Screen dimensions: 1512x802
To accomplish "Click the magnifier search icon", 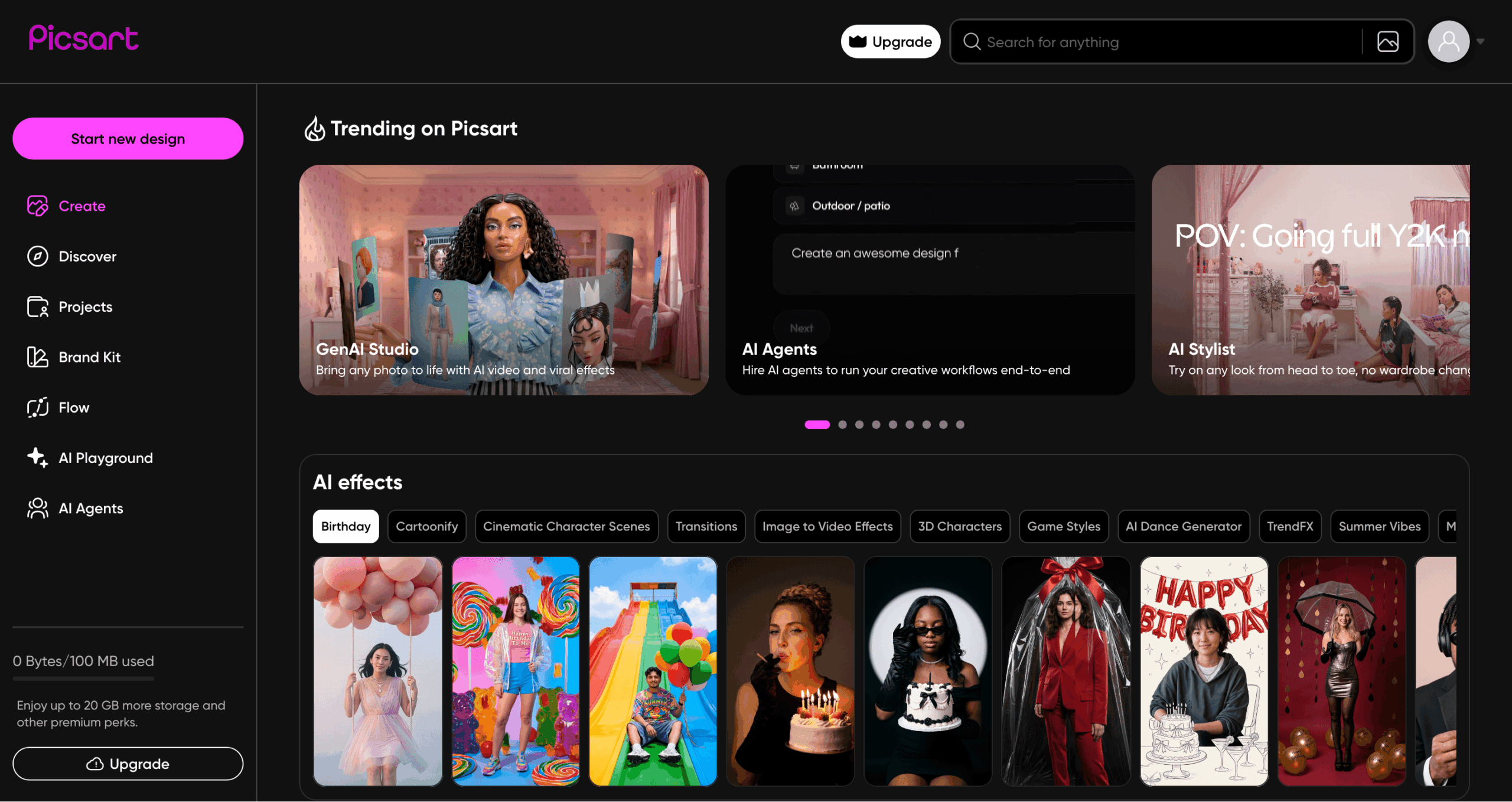I will click(972, 41).
